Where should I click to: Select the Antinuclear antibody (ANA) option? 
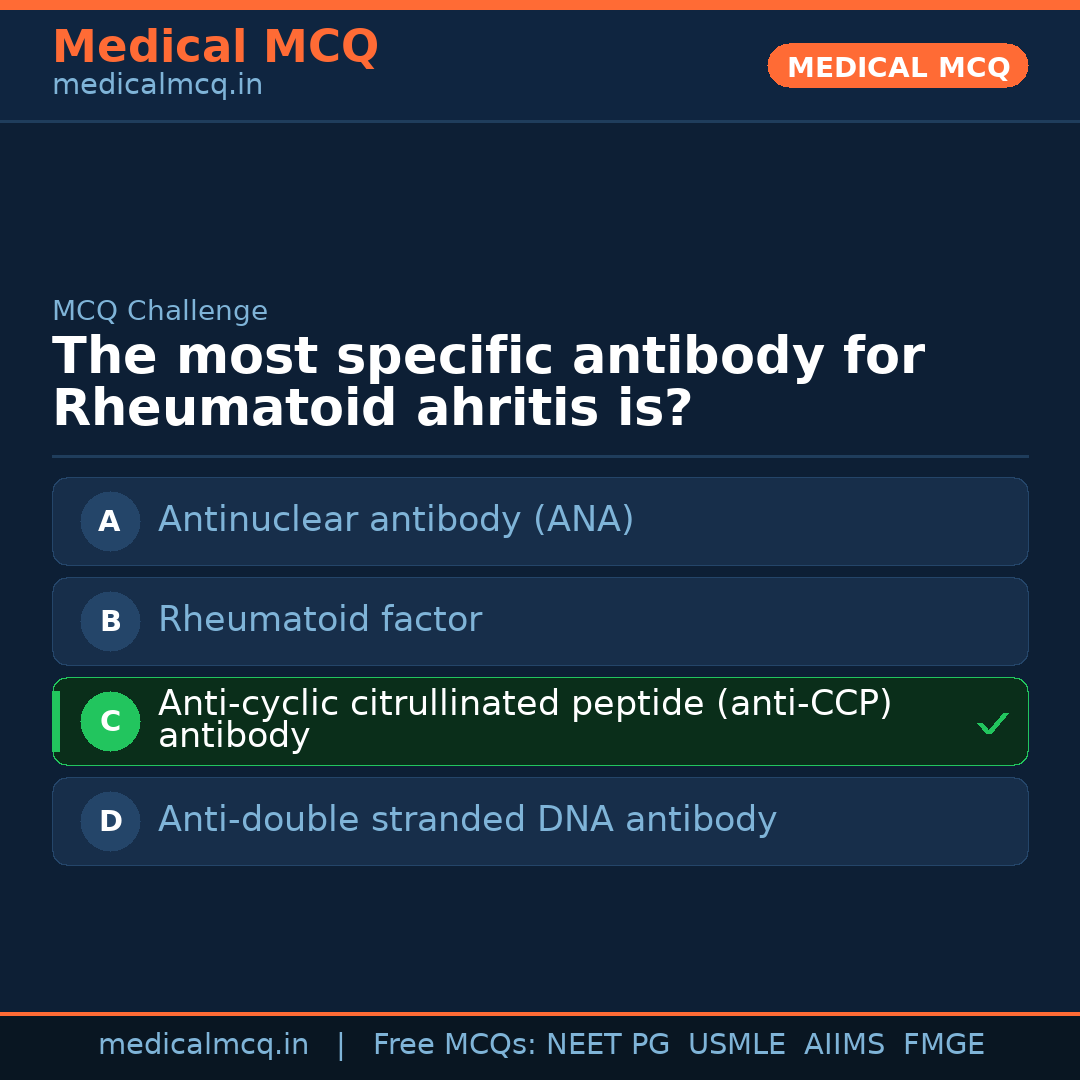click(396, 520)
